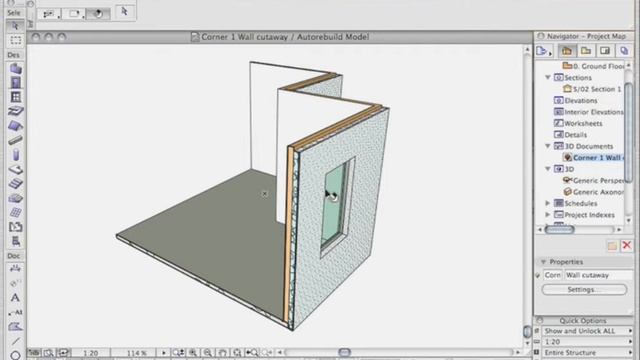Select the Curtain Wall grid tool
The image size is (640, 360).
tap(16, 213)
